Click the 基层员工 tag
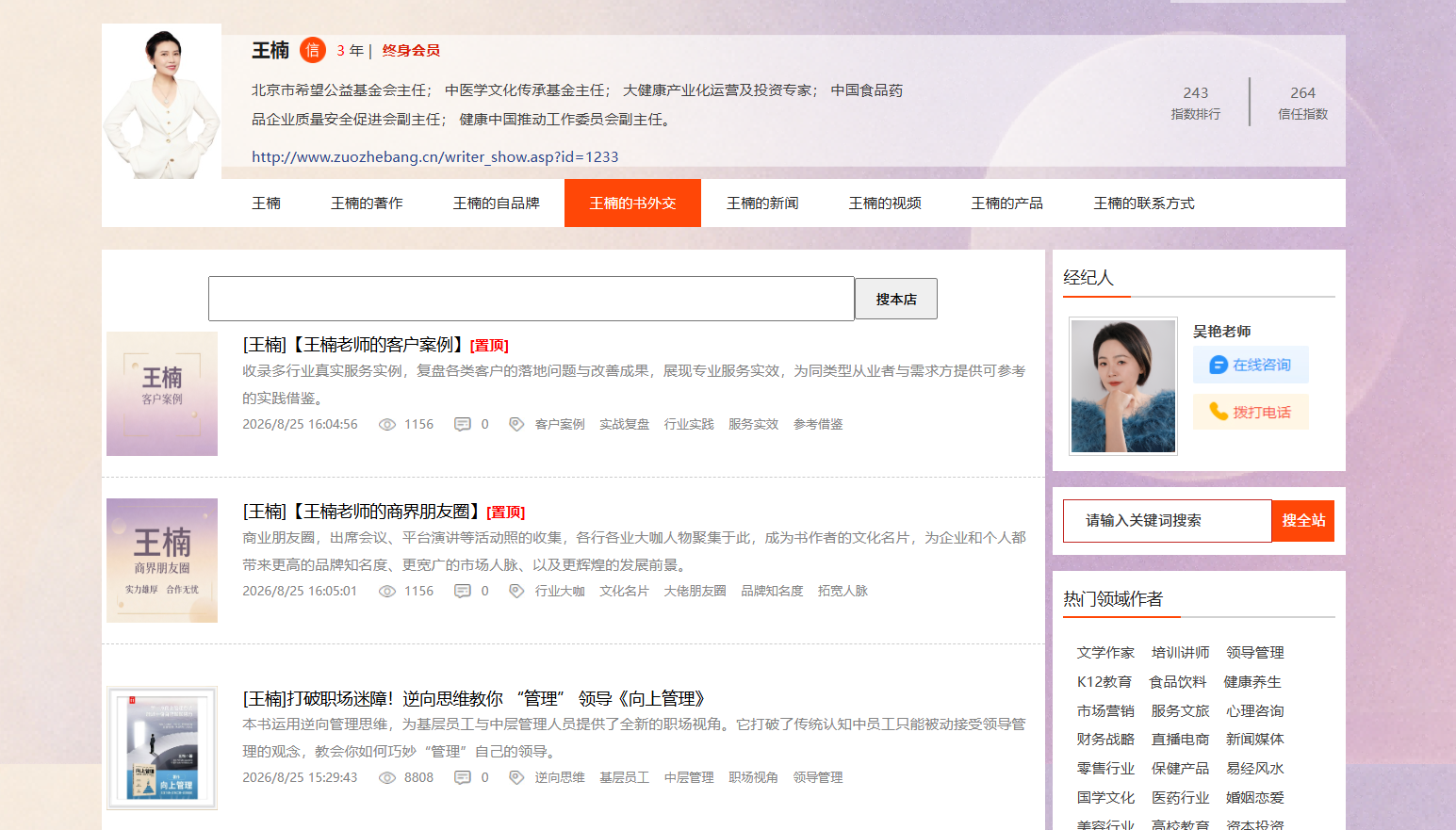1456x830 pixels. coord(625,778)
